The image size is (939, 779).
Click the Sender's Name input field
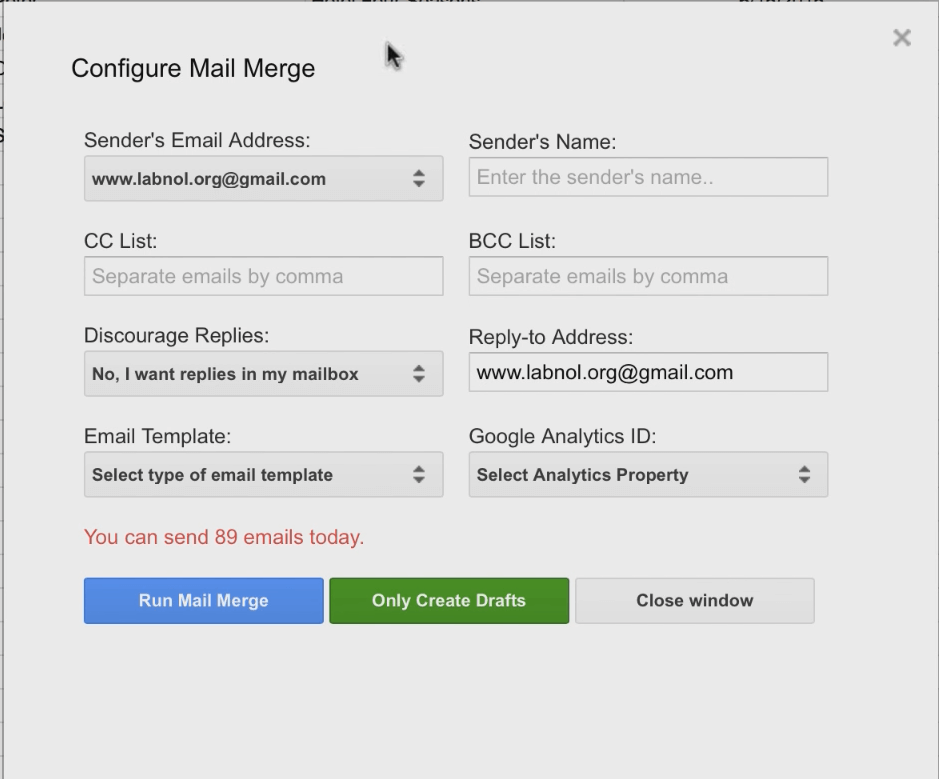point(648,177)
